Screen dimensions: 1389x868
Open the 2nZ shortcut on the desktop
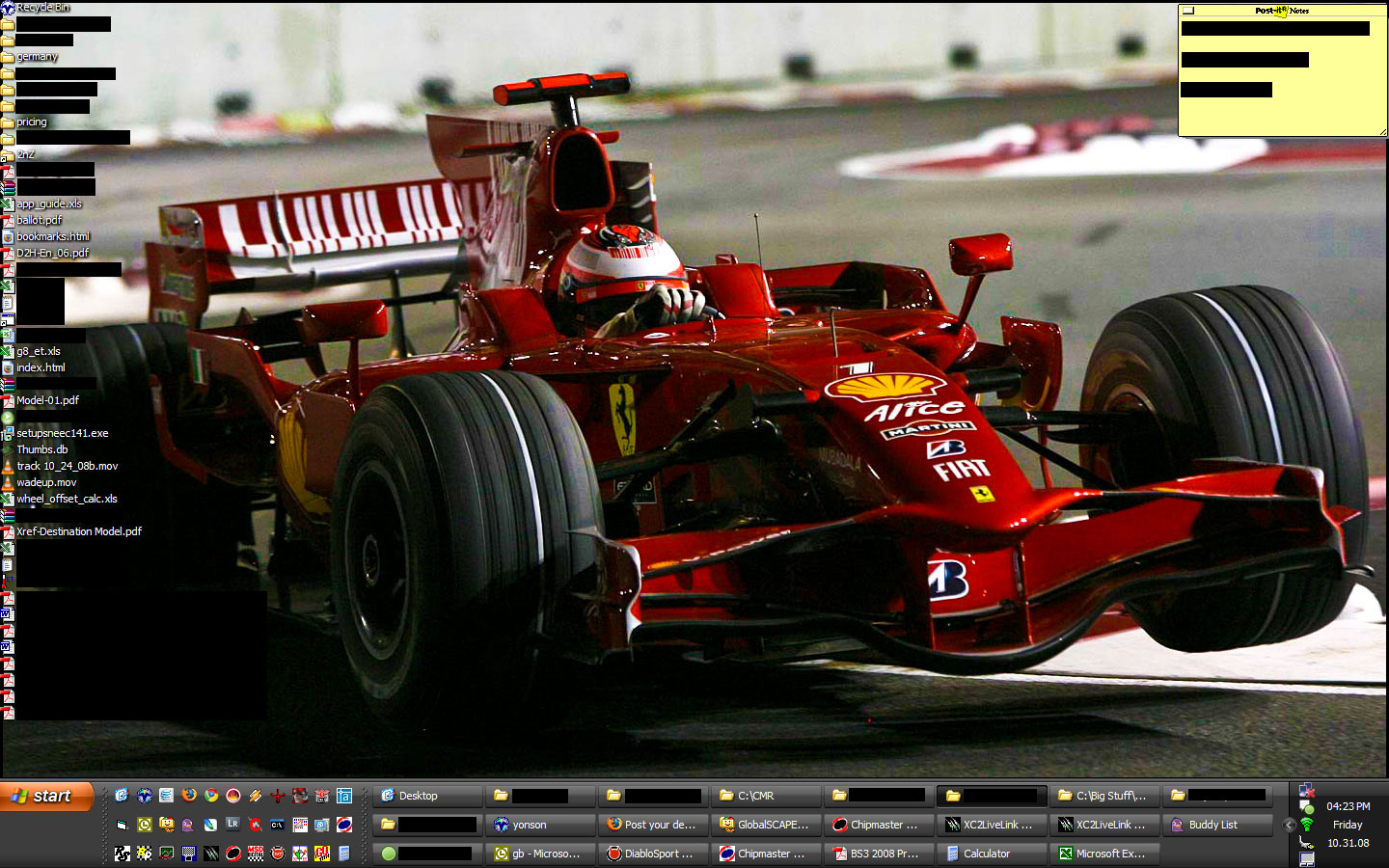(18, 155)
